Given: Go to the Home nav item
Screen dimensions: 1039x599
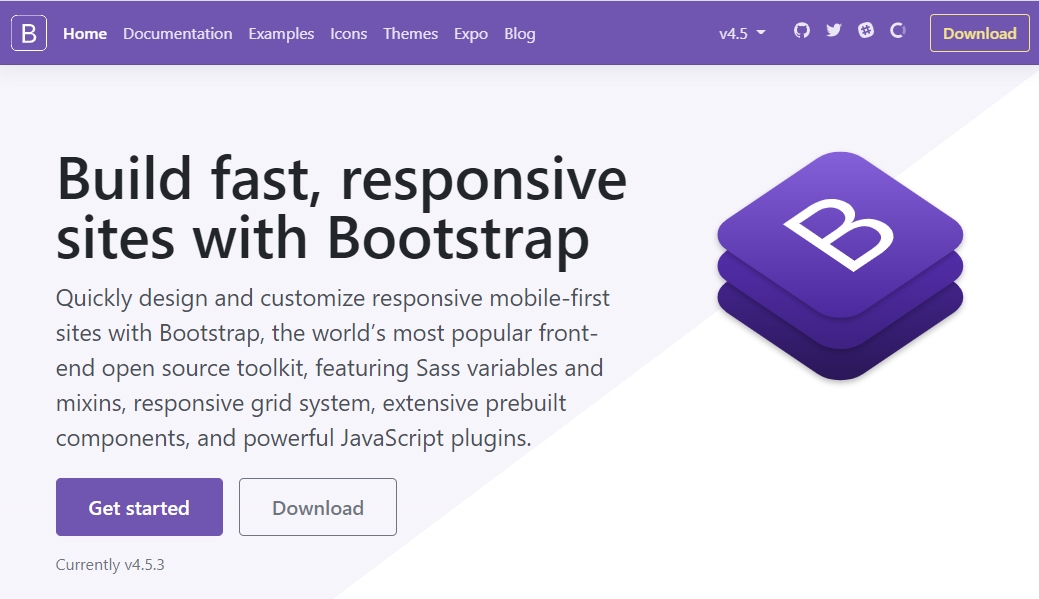Looking at the screenshot, I should [x=85, y=34].
